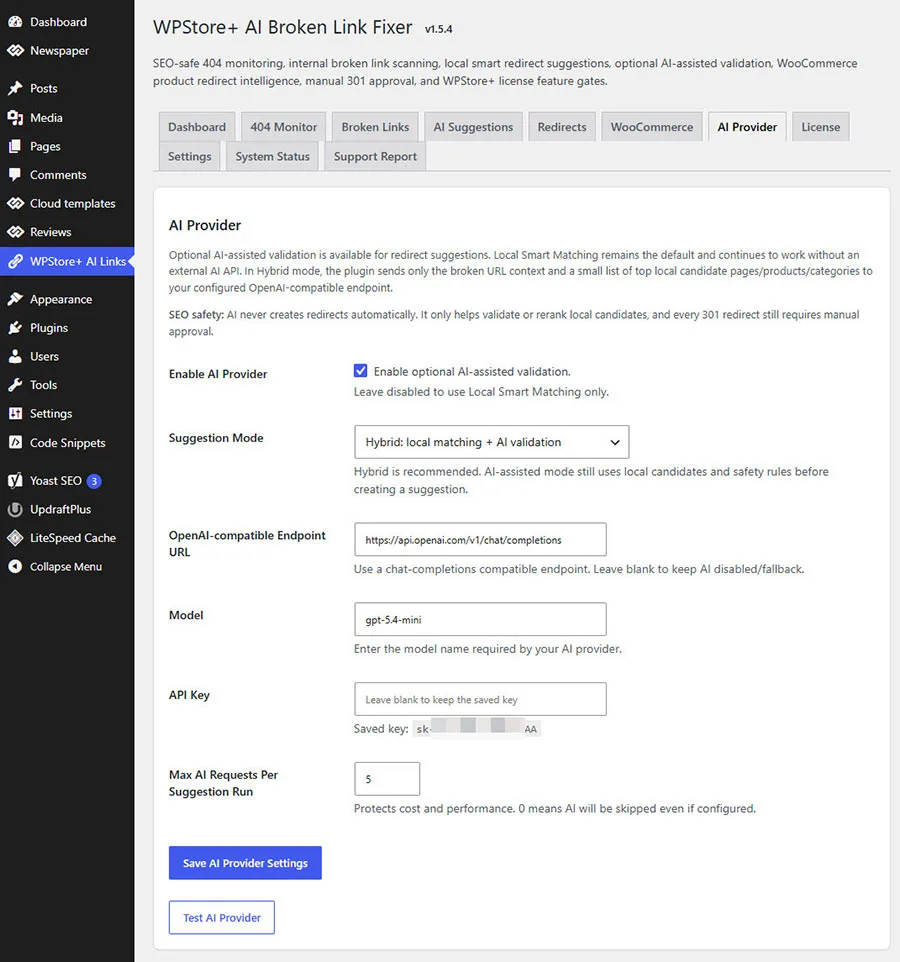
Task: Click the Yoast SEO icon
Action: (15, 480)
